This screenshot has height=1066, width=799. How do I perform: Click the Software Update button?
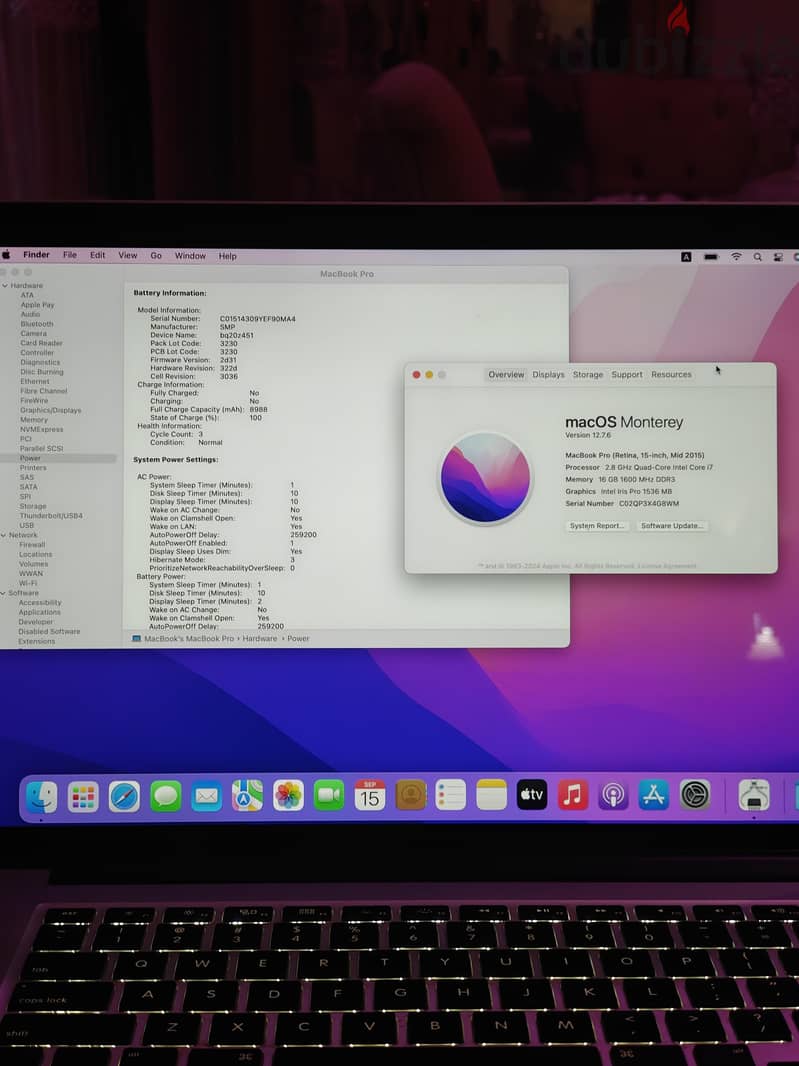click(x=672, y=526)
